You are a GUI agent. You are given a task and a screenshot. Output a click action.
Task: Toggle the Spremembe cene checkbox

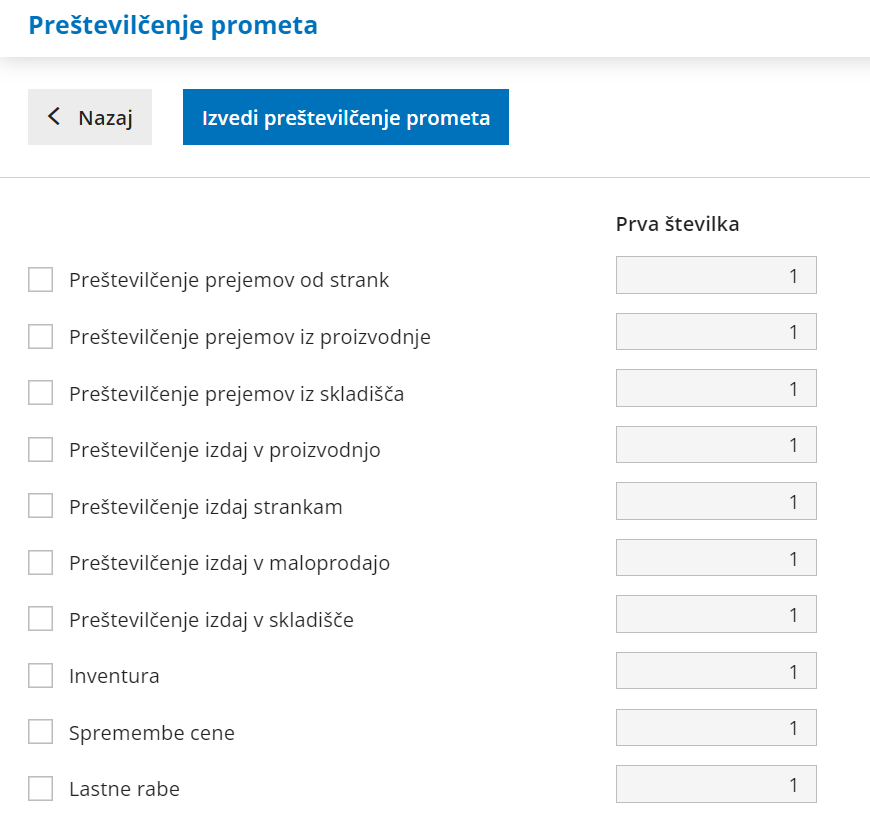(x=41, y=732)
